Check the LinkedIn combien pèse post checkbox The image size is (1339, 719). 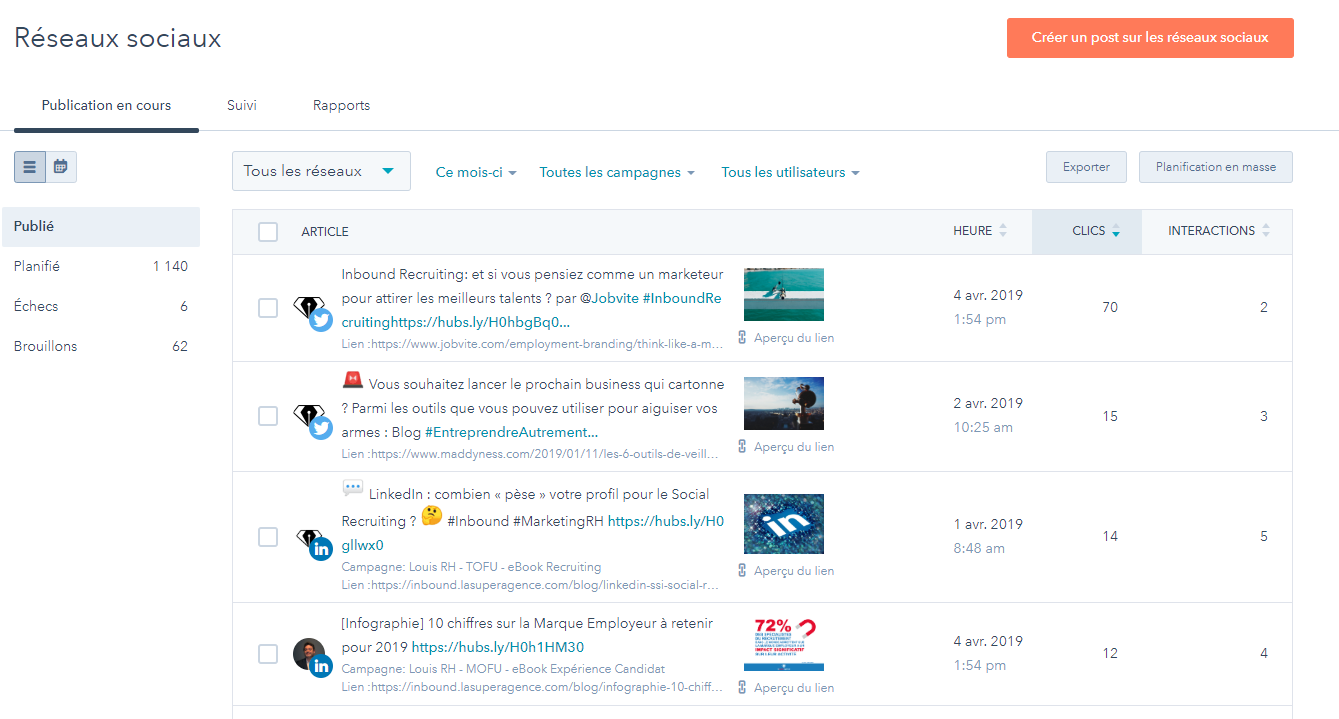pos(268,537)
